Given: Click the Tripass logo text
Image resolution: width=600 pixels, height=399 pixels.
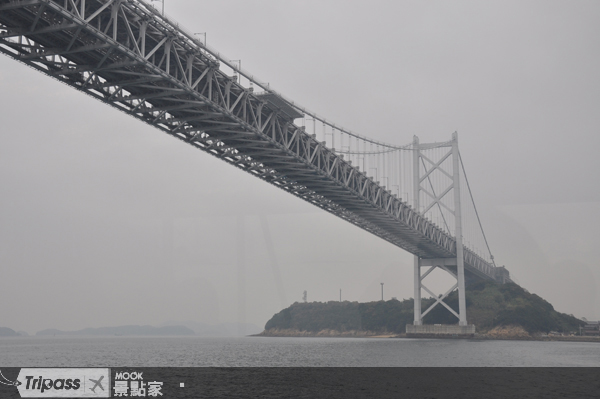Looking at the screenshot, I should [52, 383].
